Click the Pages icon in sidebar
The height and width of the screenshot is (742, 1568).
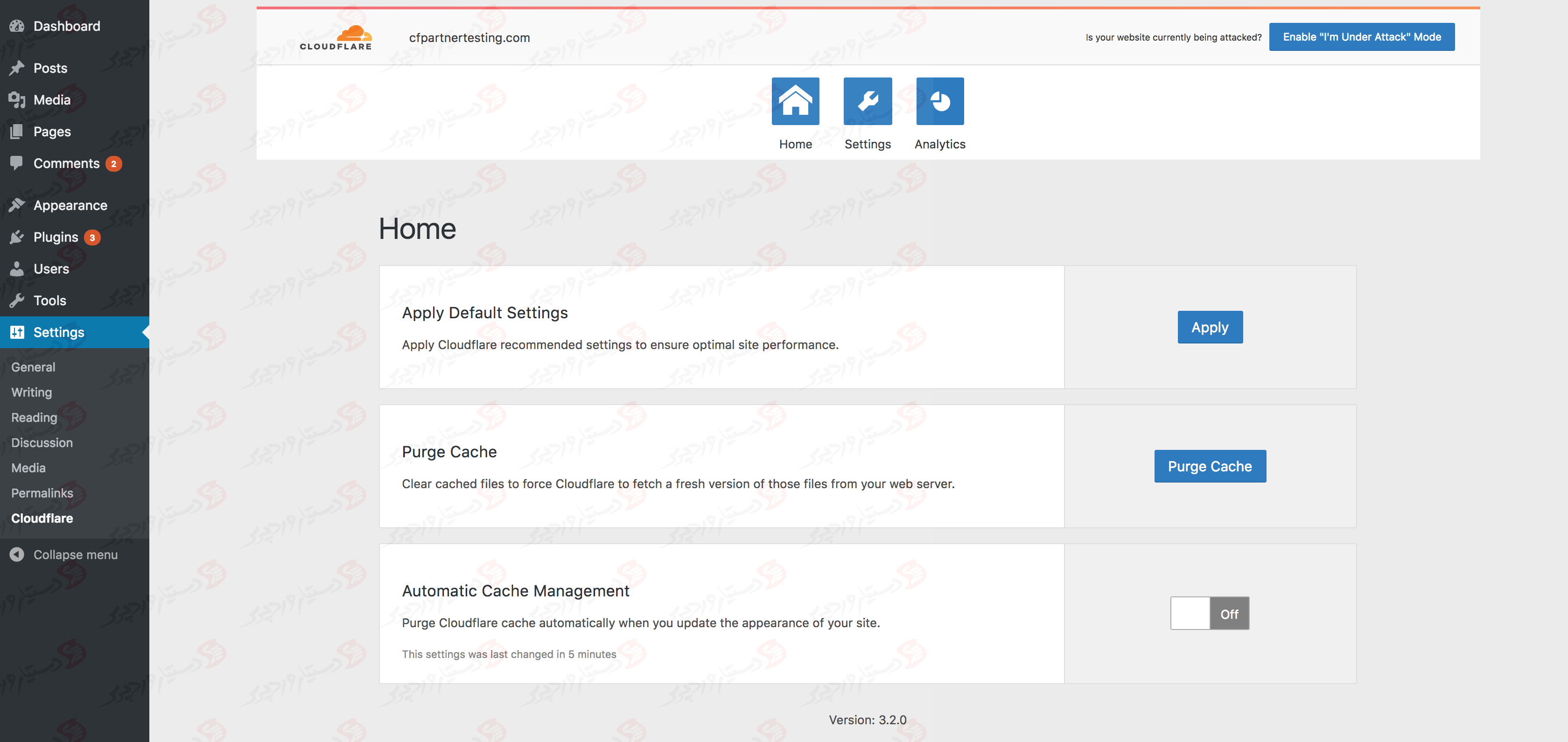click(16, 131)
